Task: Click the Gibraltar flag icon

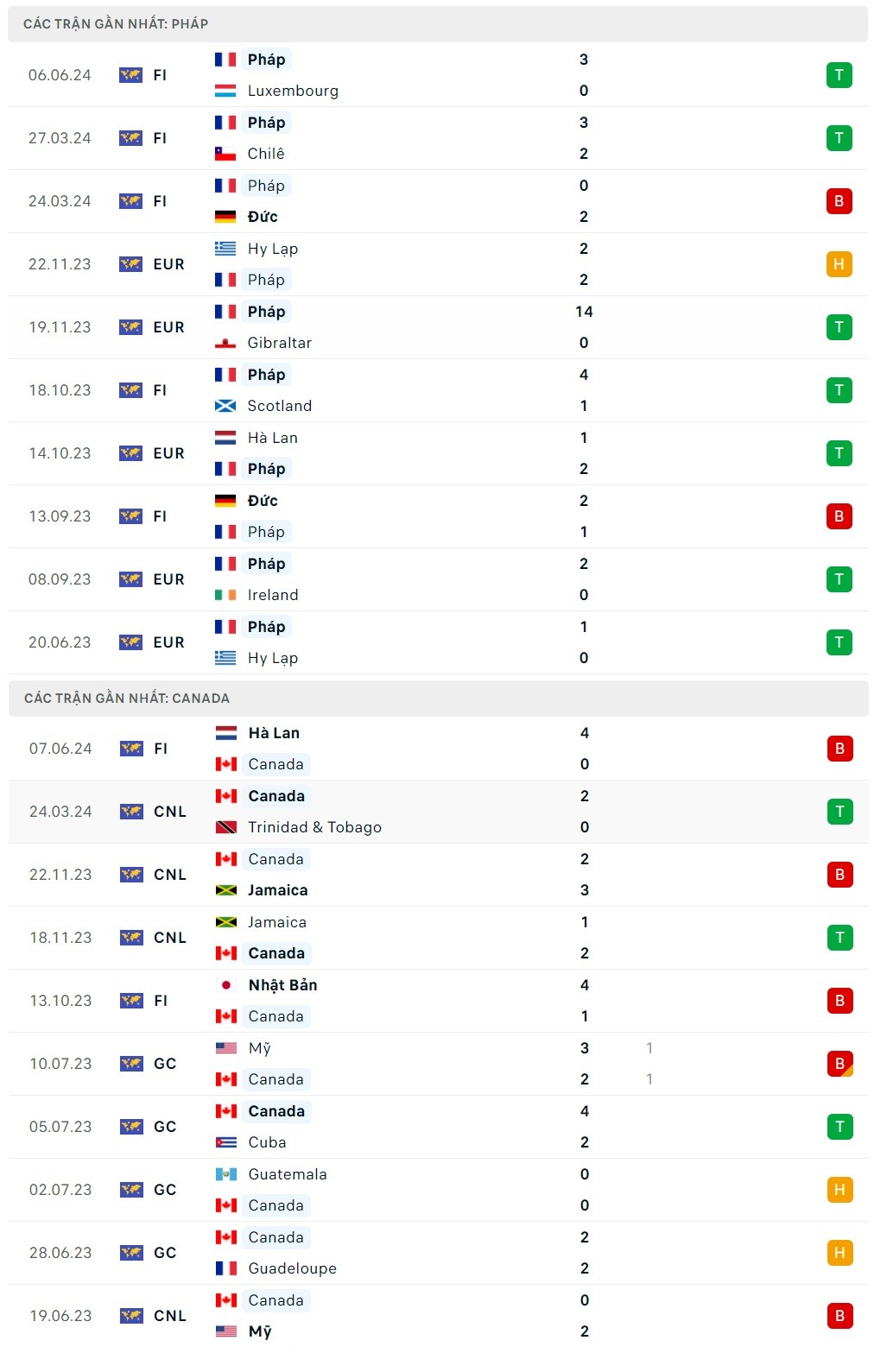Action: (225, 343)
